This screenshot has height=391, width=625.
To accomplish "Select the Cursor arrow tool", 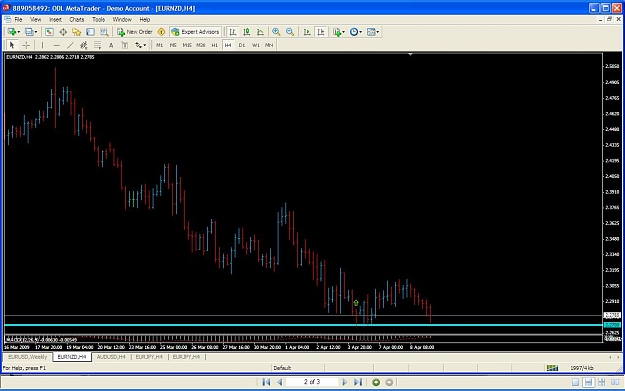I will pyautogui.click(x=12, y=45).
